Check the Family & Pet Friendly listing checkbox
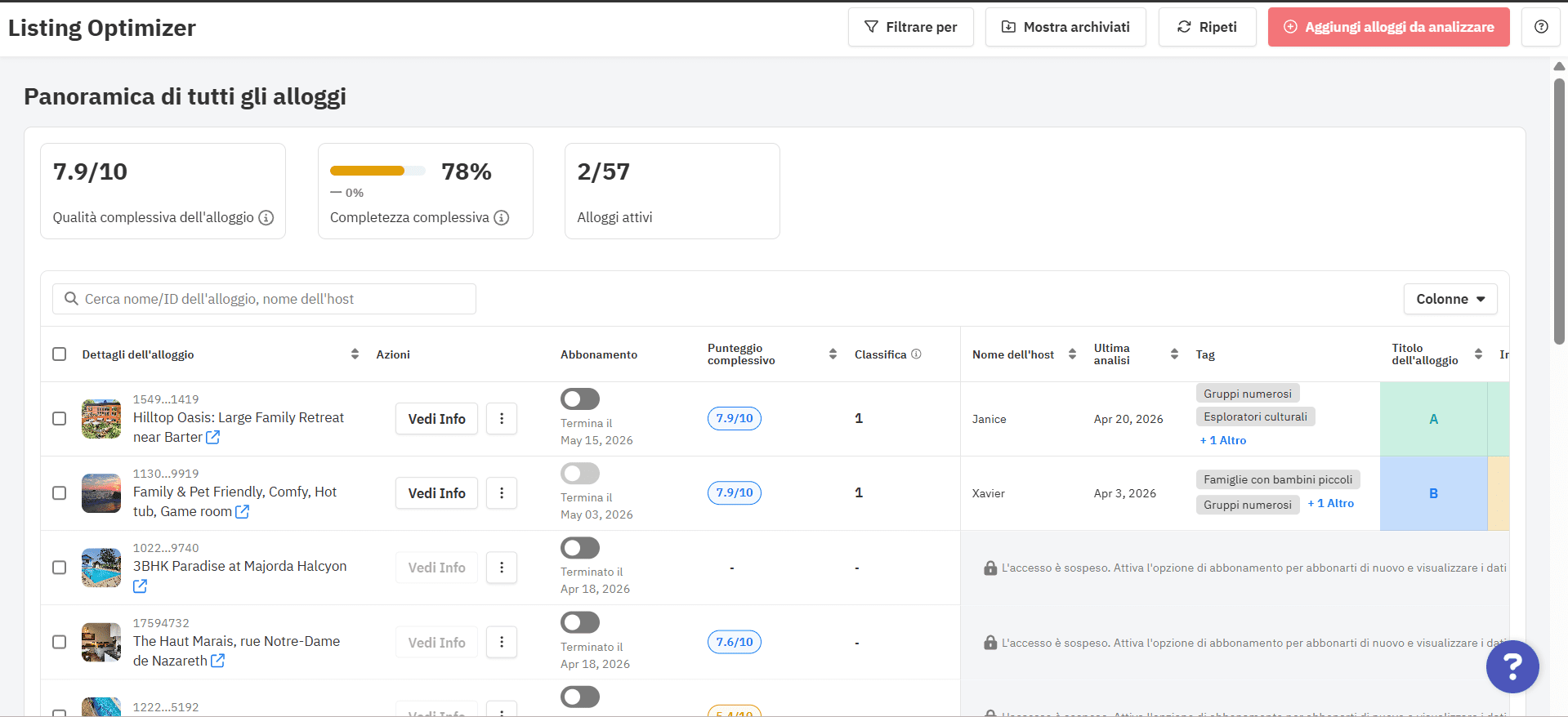 (59, 492)
